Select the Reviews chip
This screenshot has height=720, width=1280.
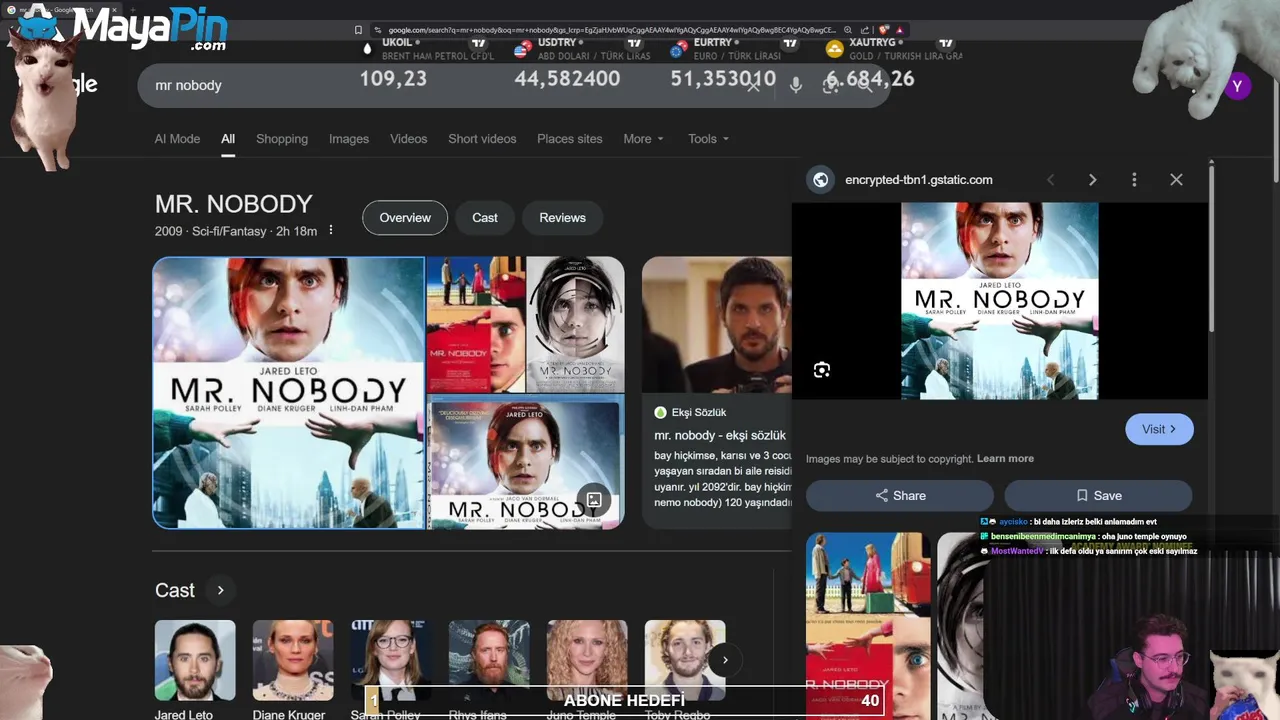[562, 218]
